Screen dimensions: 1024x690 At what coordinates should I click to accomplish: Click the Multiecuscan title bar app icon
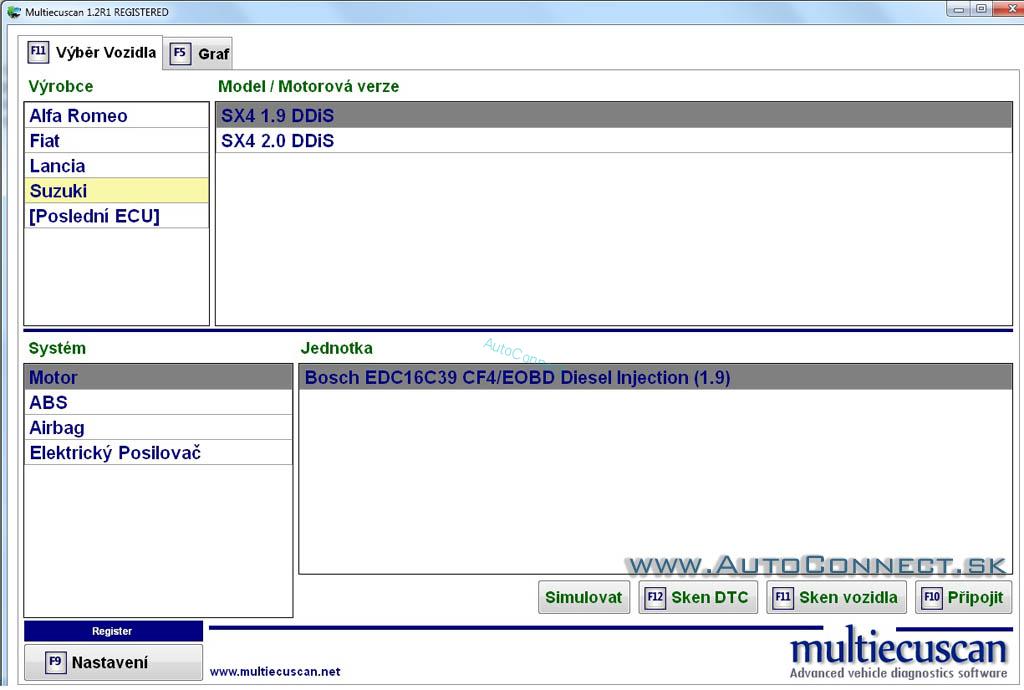coord(13,12)
